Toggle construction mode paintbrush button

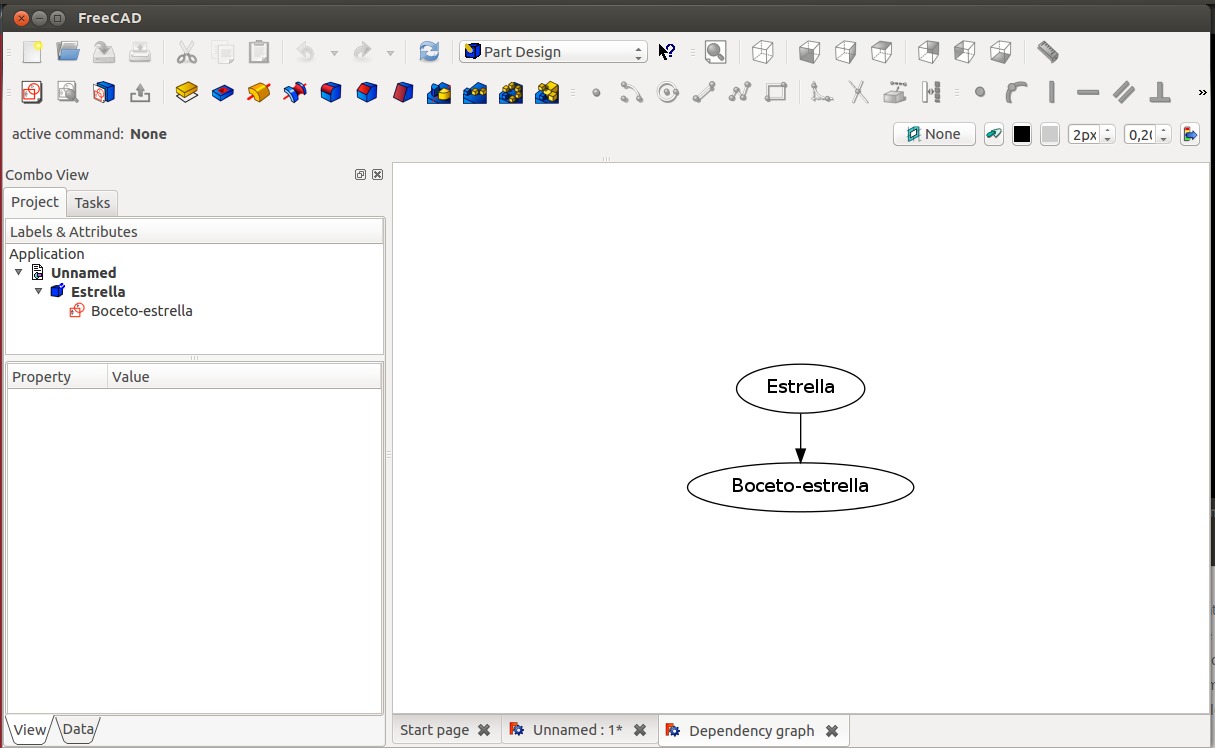coord(994,134)
